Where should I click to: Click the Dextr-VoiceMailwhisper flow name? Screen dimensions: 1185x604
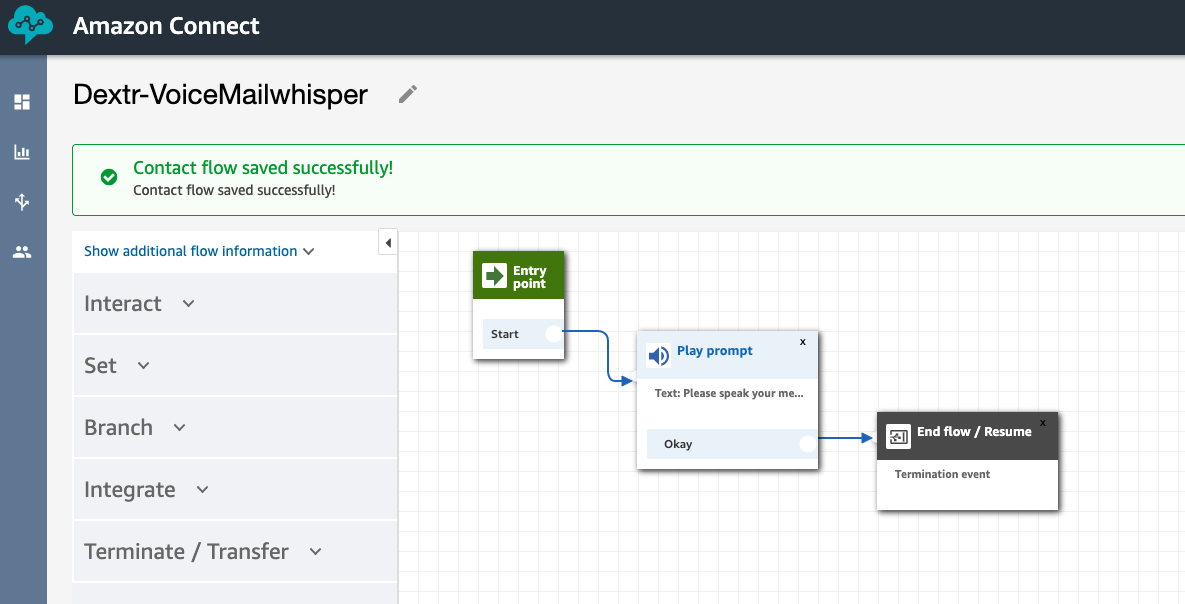[221, 94]
